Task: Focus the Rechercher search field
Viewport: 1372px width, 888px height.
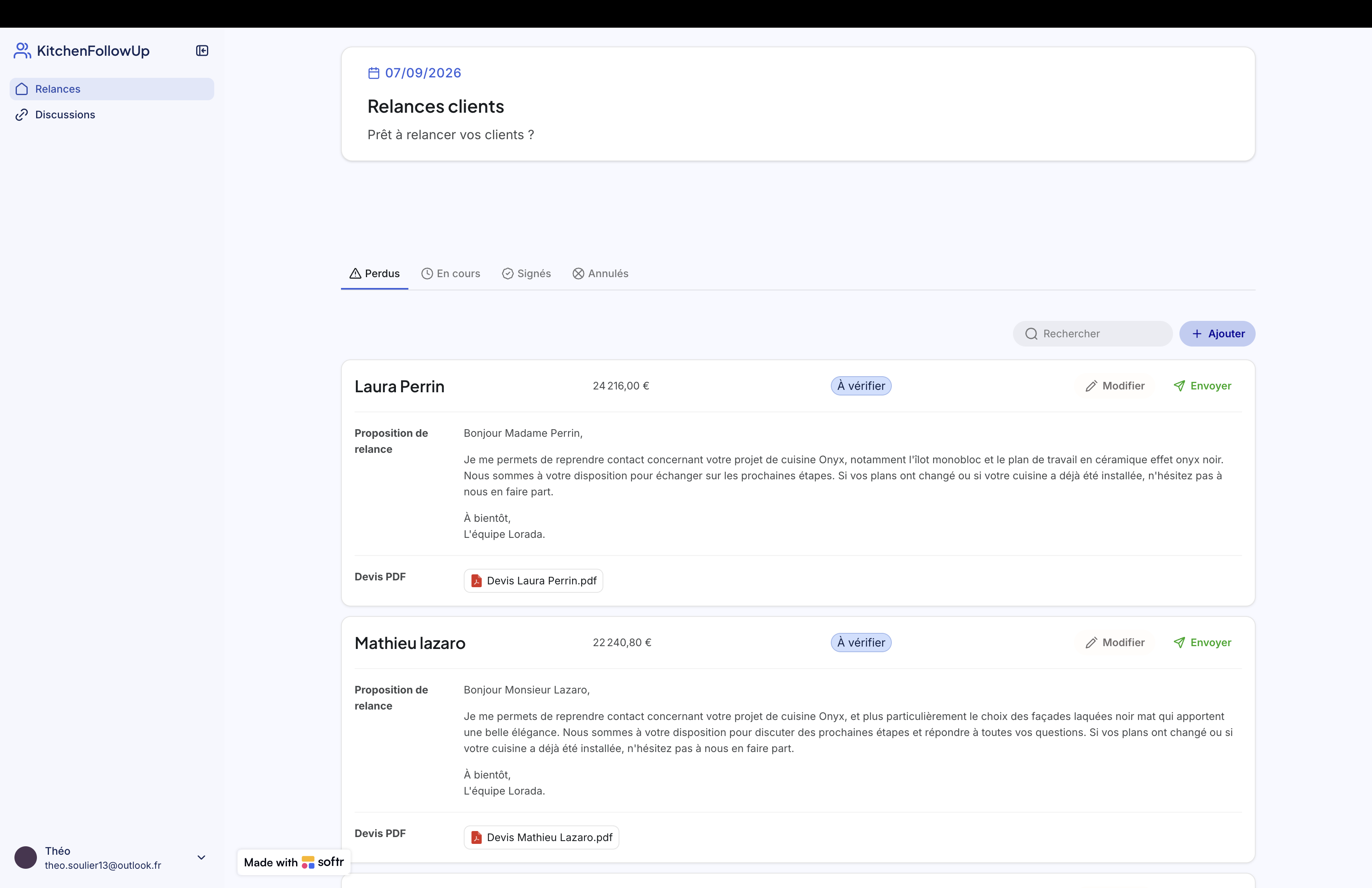Action: [x=1092, y=334]
